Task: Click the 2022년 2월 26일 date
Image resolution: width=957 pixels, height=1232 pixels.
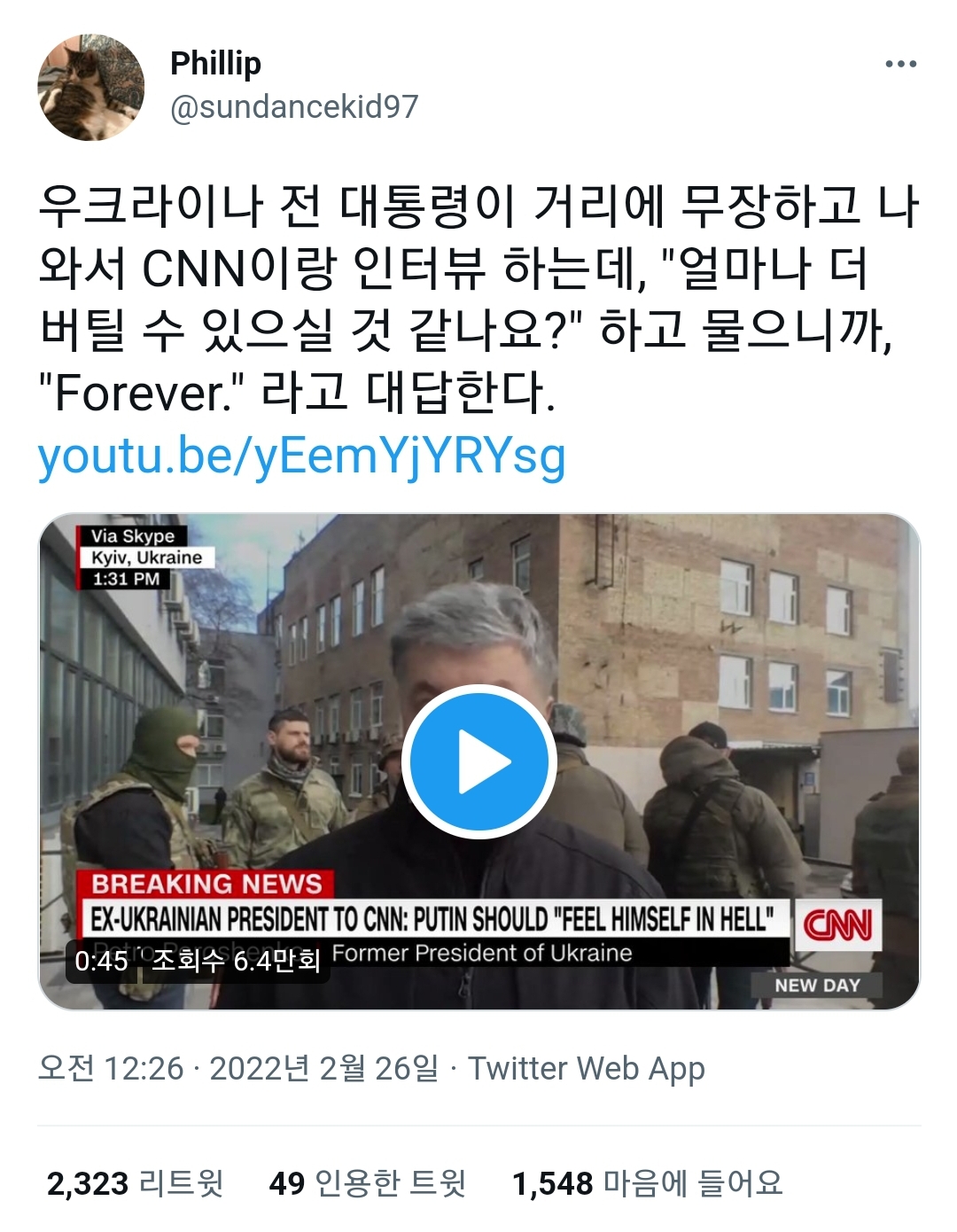Action: (x=324, y=1068)
